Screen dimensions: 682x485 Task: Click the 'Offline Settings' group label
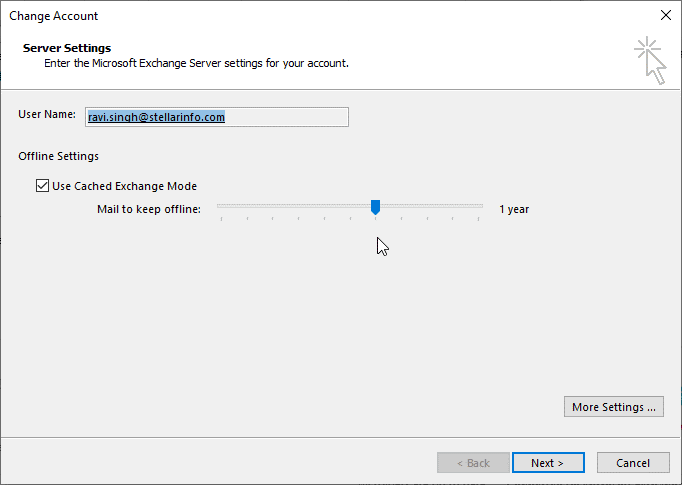[59, 156]
